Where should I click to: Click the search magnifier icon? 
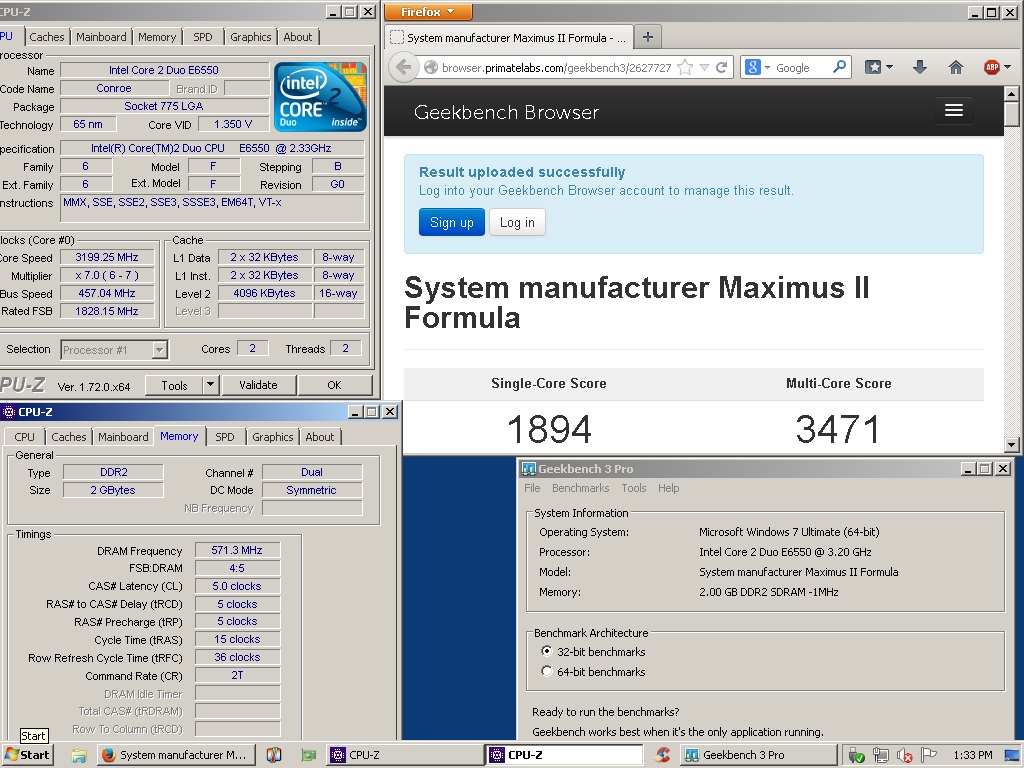[x=840, y=67]
